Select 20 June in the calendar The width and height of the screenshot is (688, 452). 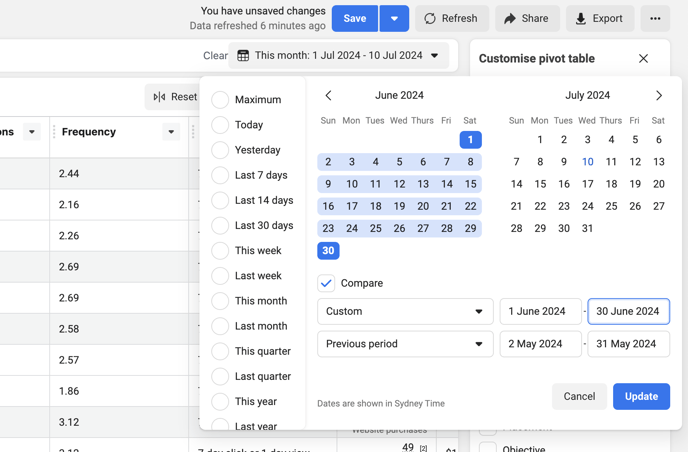coord(423,206)
